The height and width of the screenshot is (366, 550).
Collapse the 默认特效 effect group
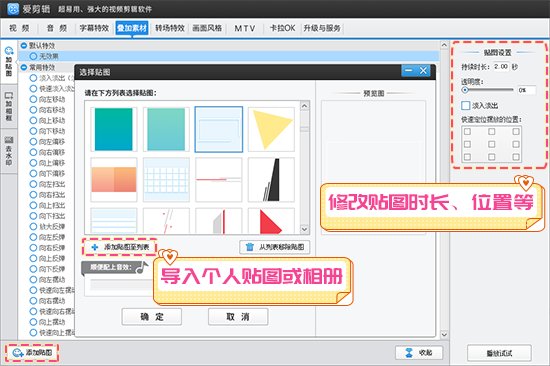24,46
